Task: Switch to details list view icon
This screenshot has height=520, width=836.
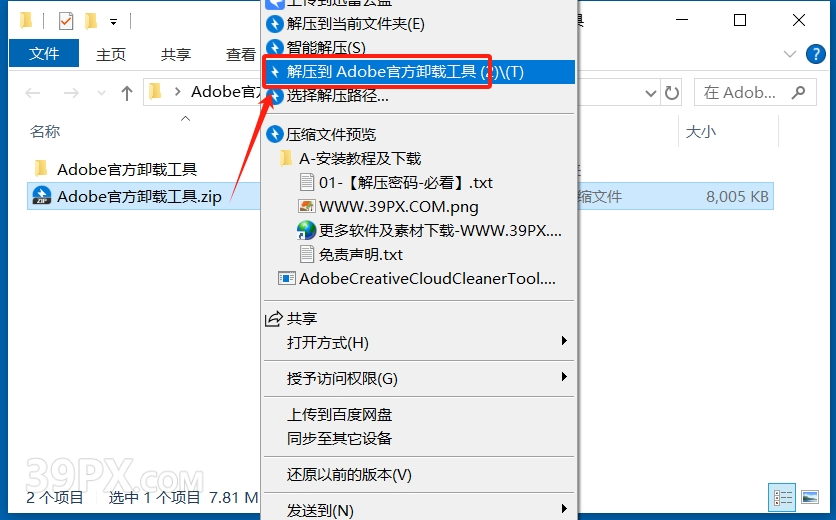Action: tap(782, 497)
